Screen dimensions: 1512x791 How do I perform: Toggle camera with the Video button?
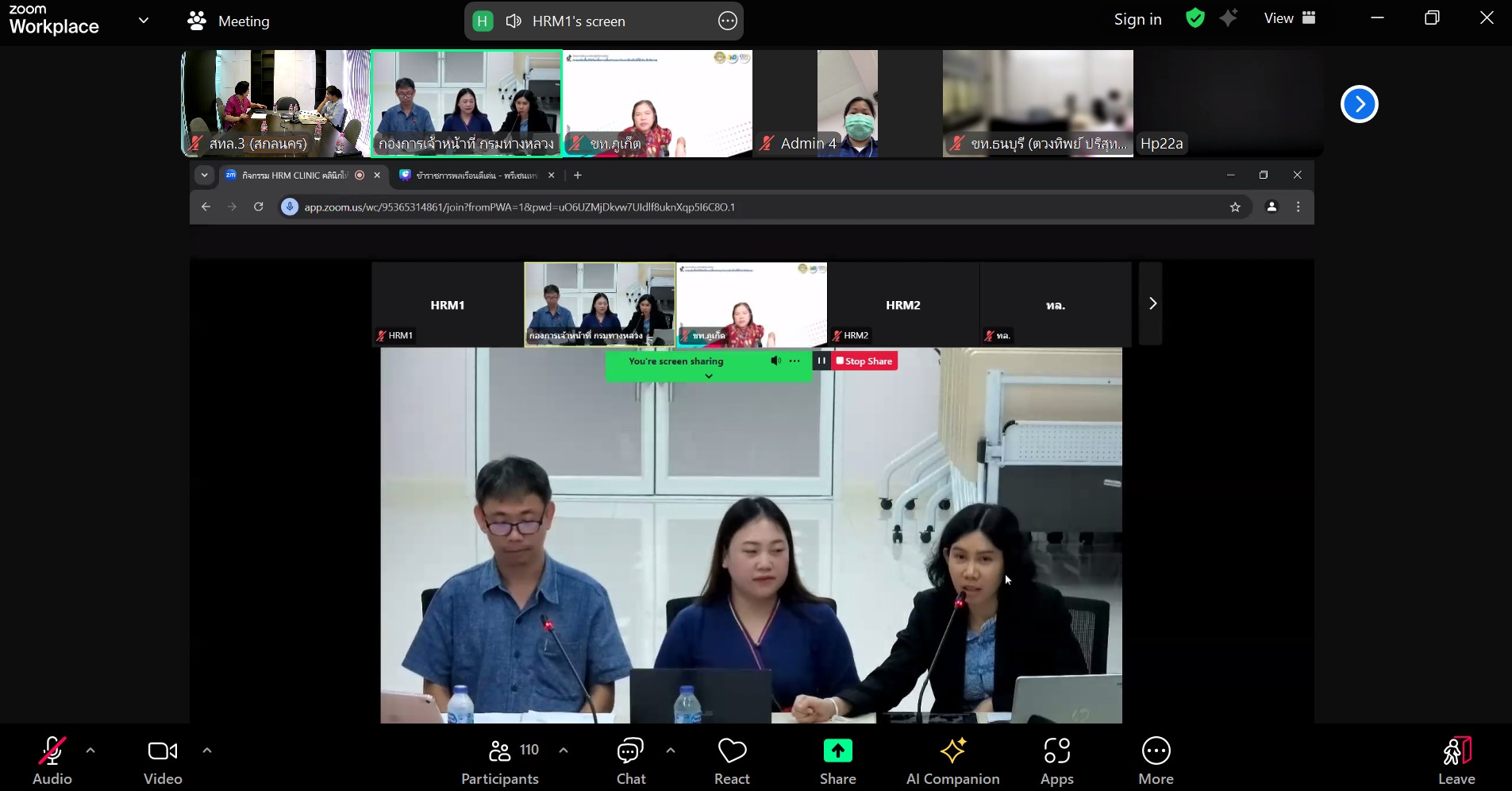pos(163,760)
